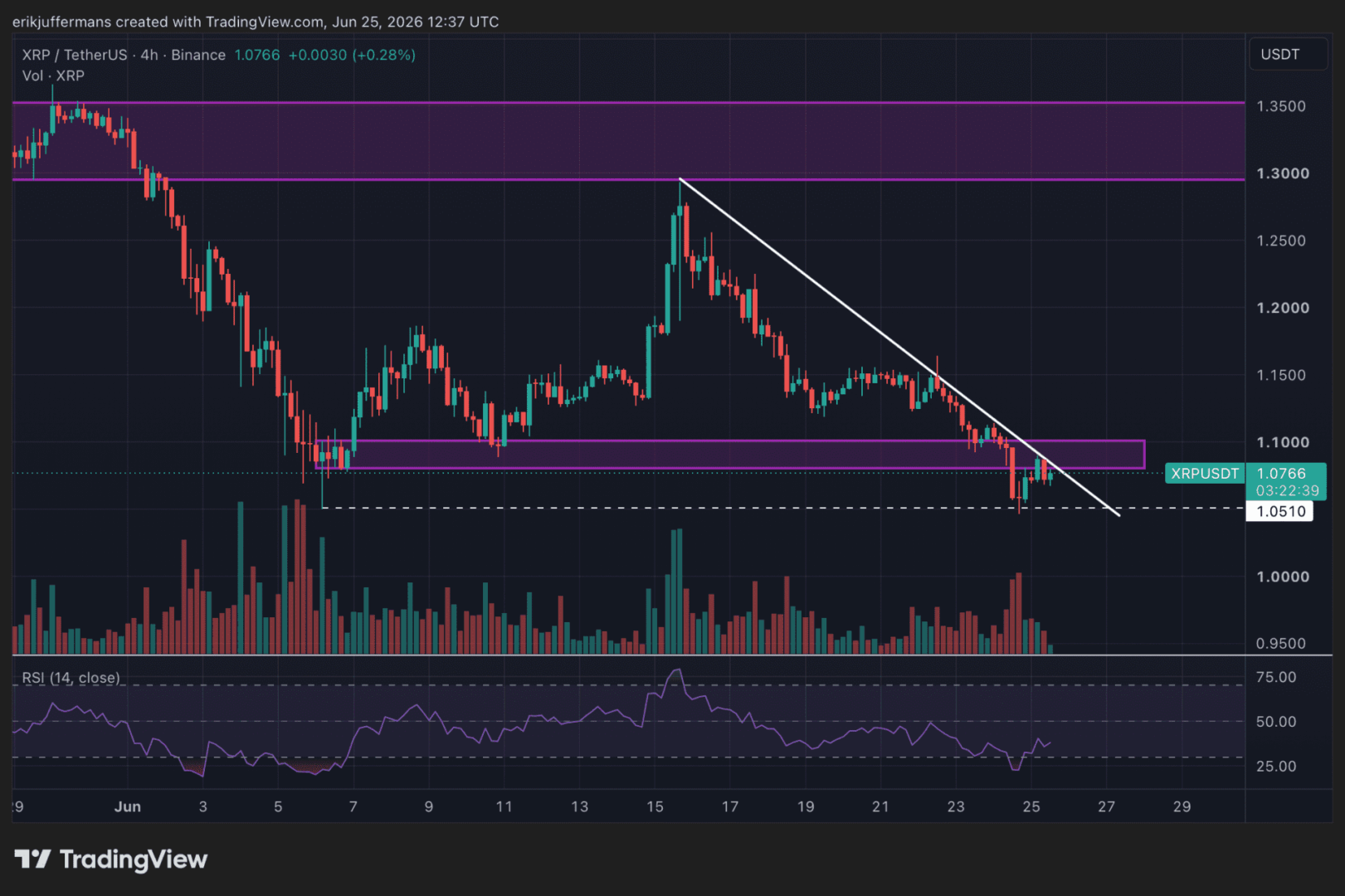Select the XRPUSDT price label tag
Image resolution: width=1345 pixels, height=896 pixels.
coord(1204,474)
